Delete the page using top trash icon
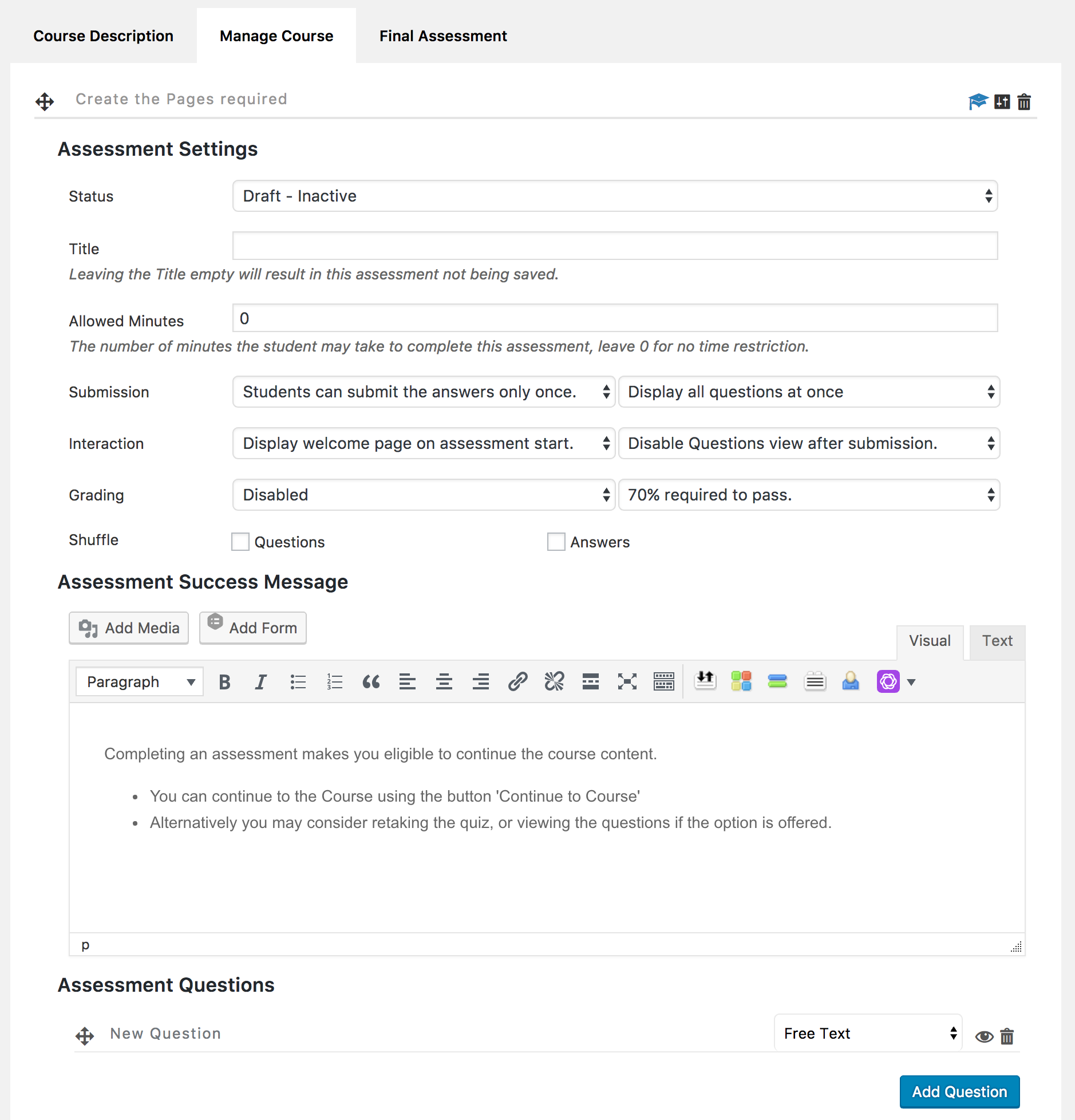1075x1120 pixels. (1024, 102)
